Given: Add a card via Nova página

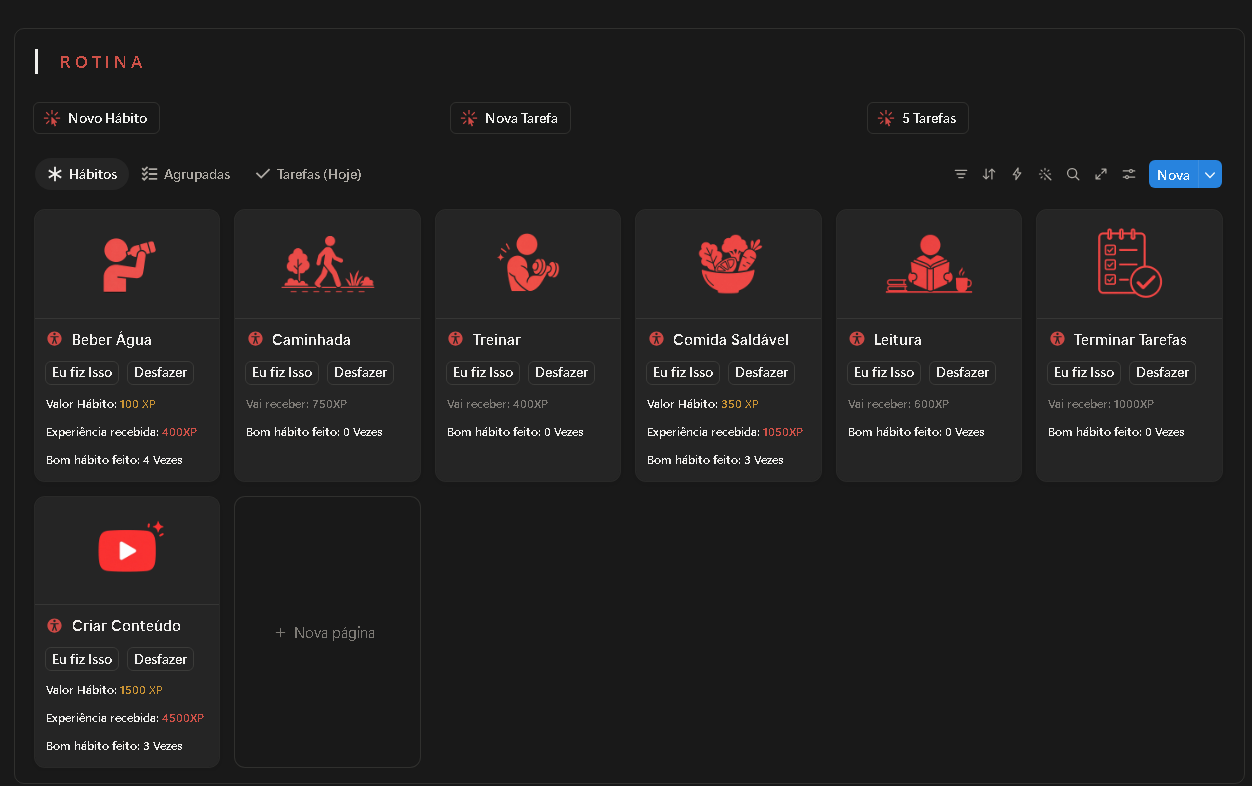Looking at the screenshot, I should click(327, 632).
